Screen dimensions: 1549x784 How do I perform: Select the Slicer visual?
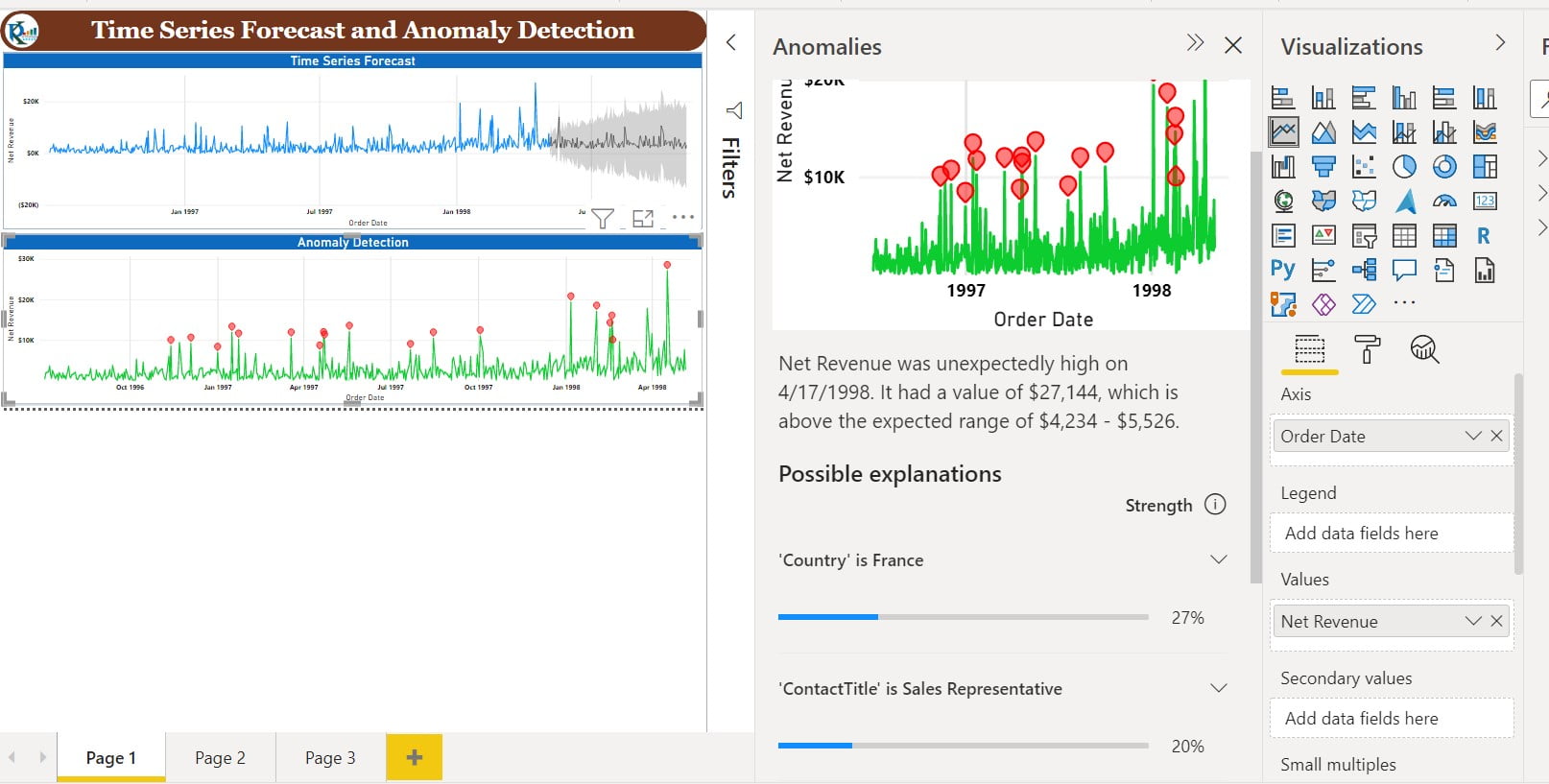tap(1364, 236)
